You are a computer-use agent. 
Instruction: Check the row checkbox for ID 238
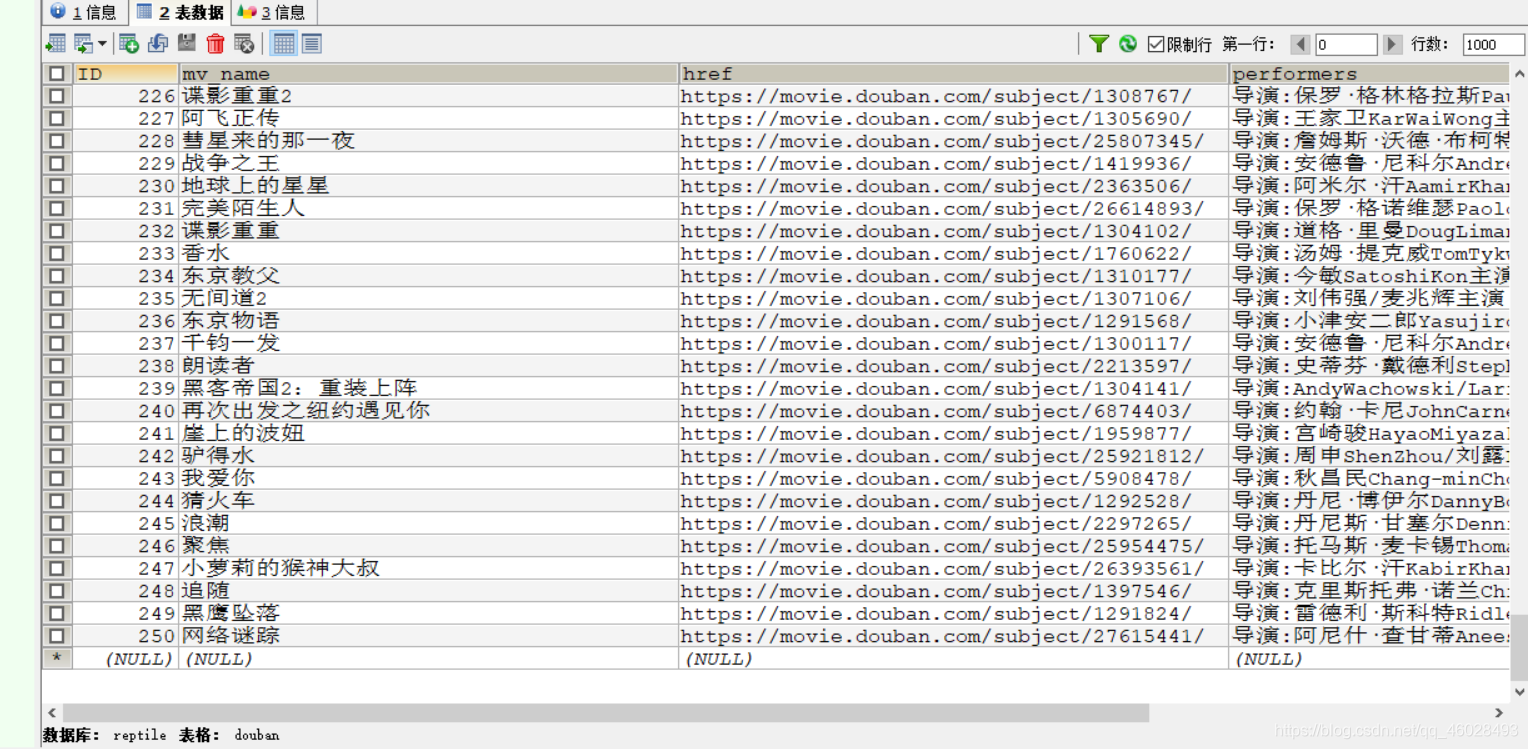tap(57, 366)
